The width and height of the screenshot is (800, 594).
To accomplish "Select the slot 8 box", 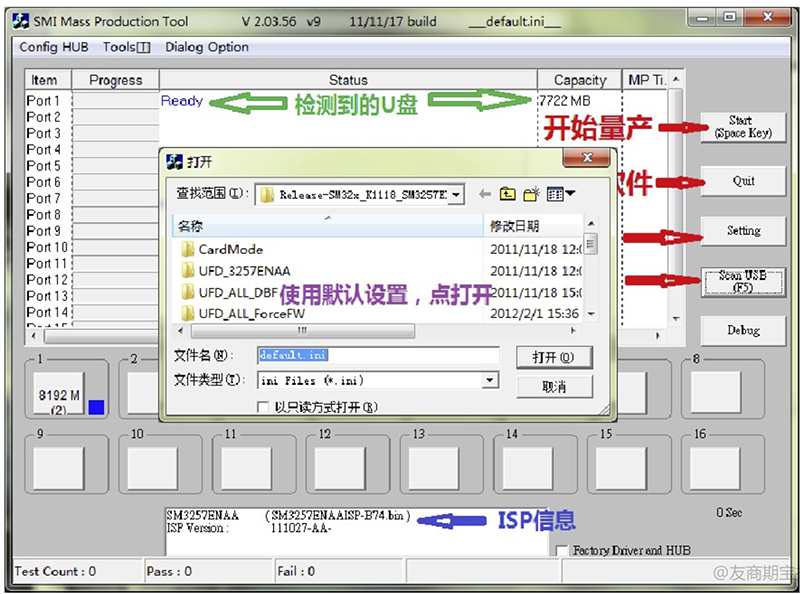I will point(715,392).
